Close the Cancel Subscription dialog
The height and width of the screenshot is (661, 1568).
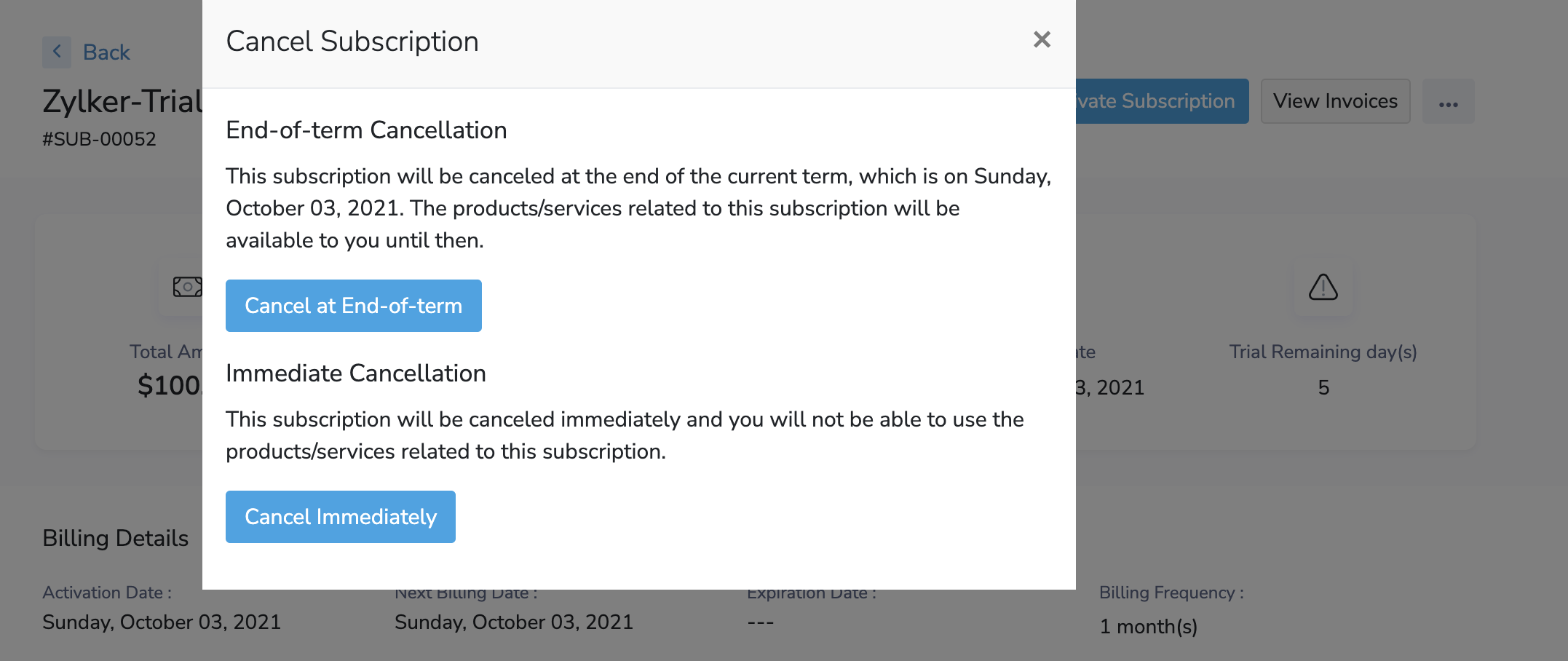(1042, 40)
